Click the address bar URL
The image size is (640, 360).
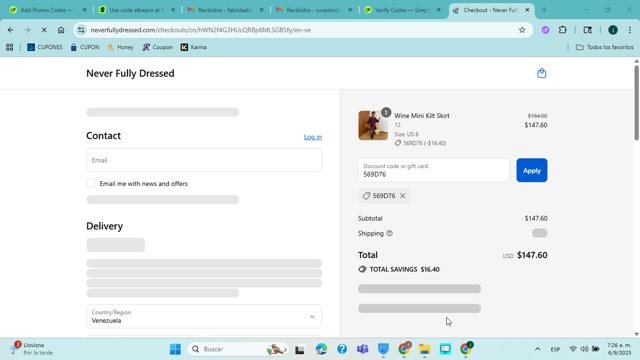pyautogui.click(x=200, y=30)
